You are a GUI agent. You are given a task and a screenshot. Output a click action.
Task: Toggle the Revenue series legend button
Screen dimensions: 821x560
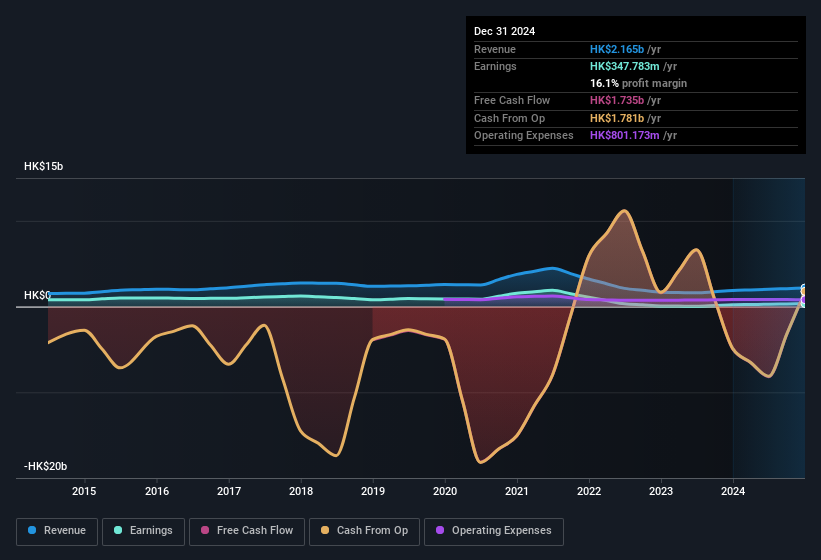tap(57, 531)
